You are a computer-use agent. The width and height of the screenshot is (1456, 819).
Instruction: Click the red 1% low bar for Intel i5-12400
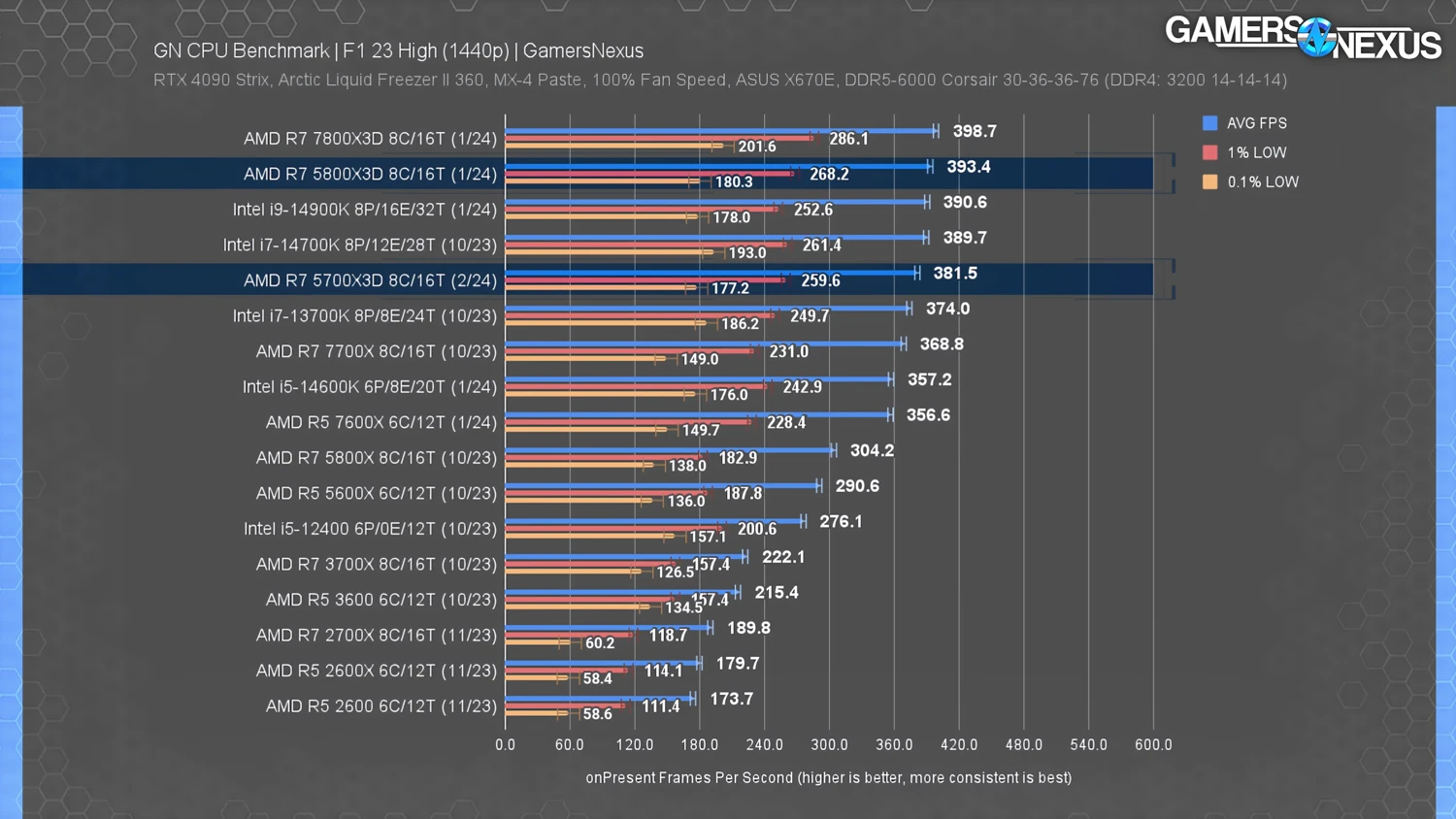pos(613,529)
